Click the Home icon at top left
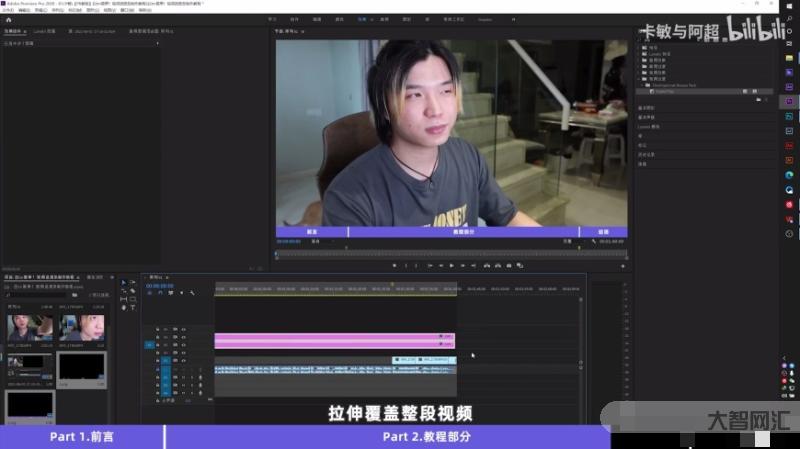 [8, 19]
